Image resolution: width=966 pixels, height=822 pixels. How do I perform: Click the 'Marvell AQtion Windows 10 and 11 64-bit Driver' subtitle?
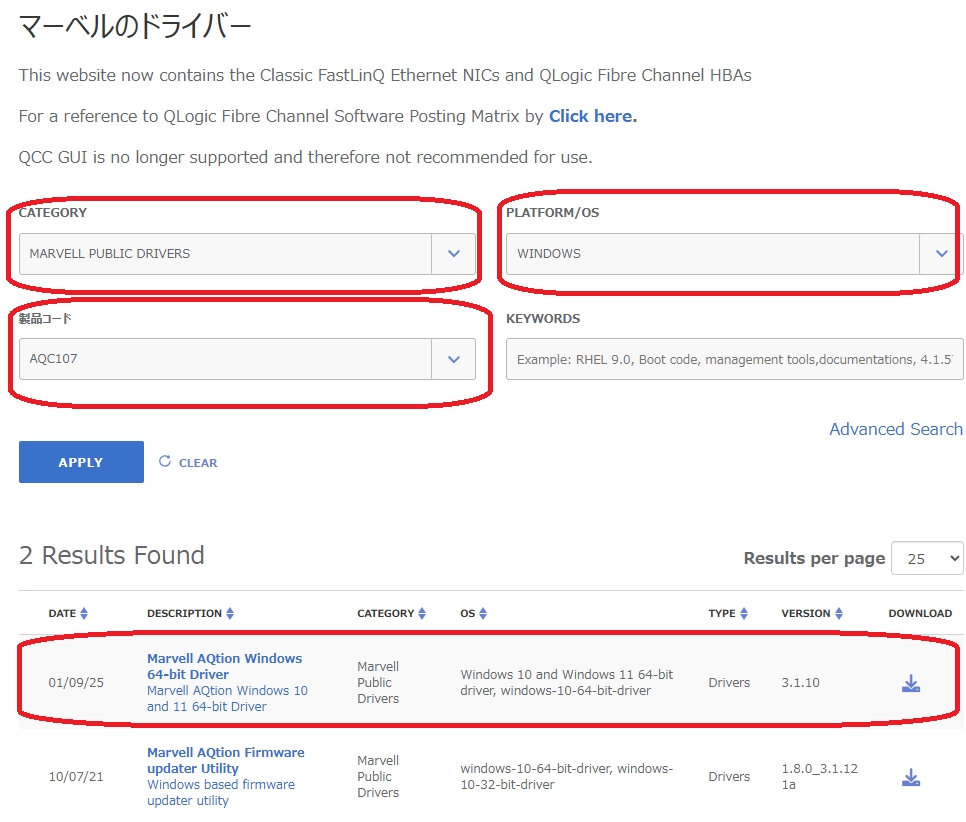coord(227,699)
